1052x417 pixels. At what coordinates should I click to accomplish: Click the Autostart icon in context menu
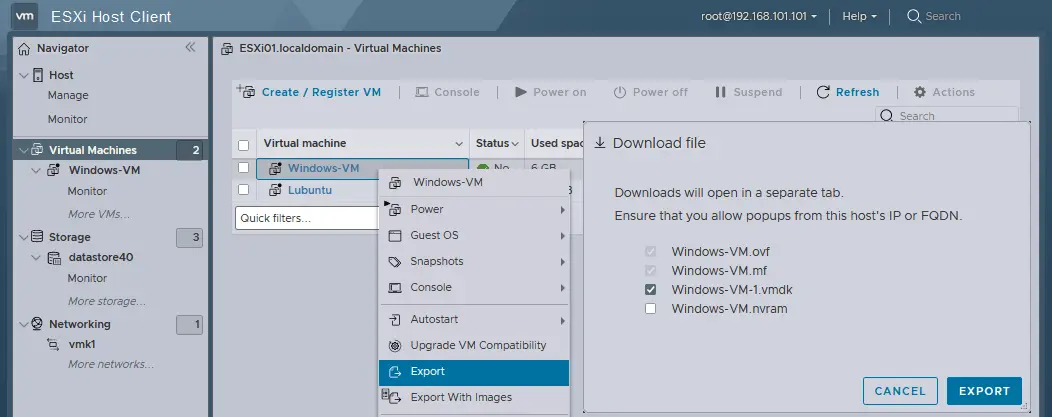396,320
